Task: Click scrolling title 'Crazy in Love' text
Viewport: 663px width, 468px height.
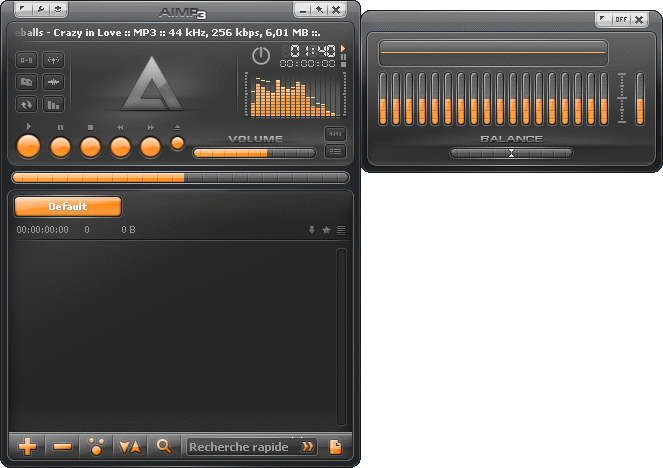Action: point(87,33)
